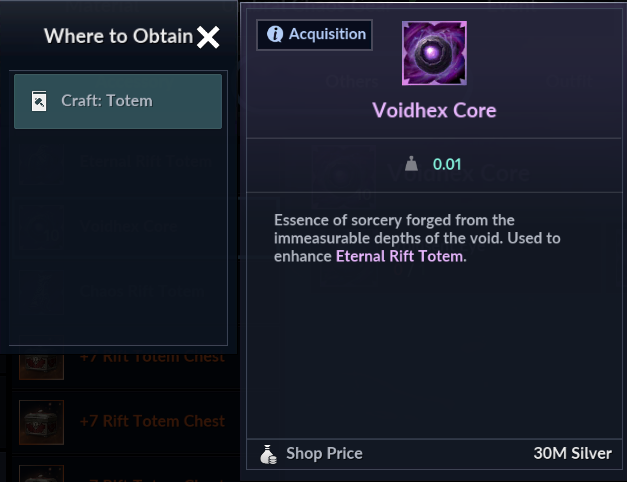Click the fully visible Rift Totem Chest icon
The image size is (627, 482).
pyautogui.click(x=41, y=422)
